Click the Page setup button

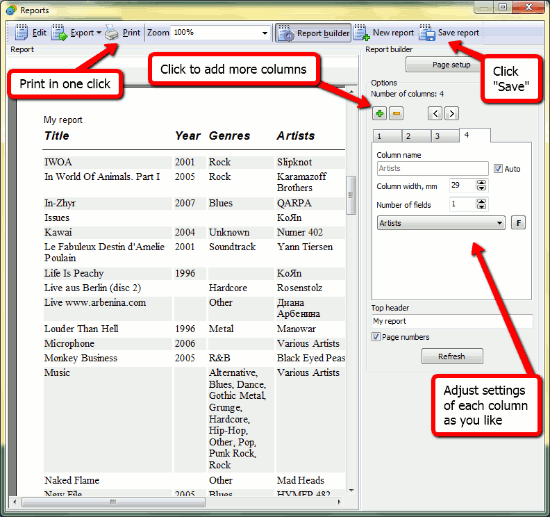451,65
